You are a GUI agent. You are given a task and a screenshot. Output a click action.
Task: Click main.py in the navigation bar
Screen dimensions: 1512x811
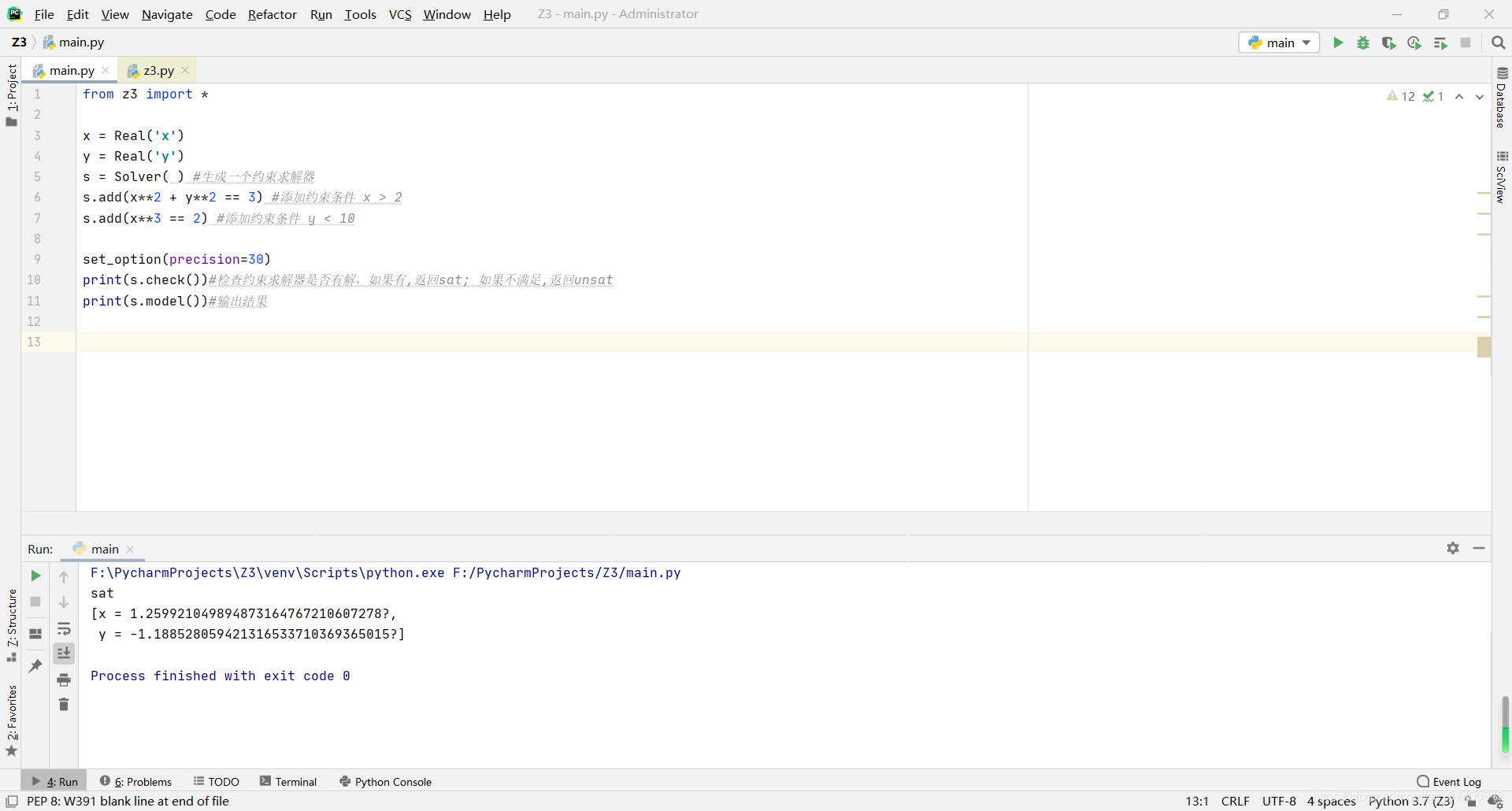73,42
